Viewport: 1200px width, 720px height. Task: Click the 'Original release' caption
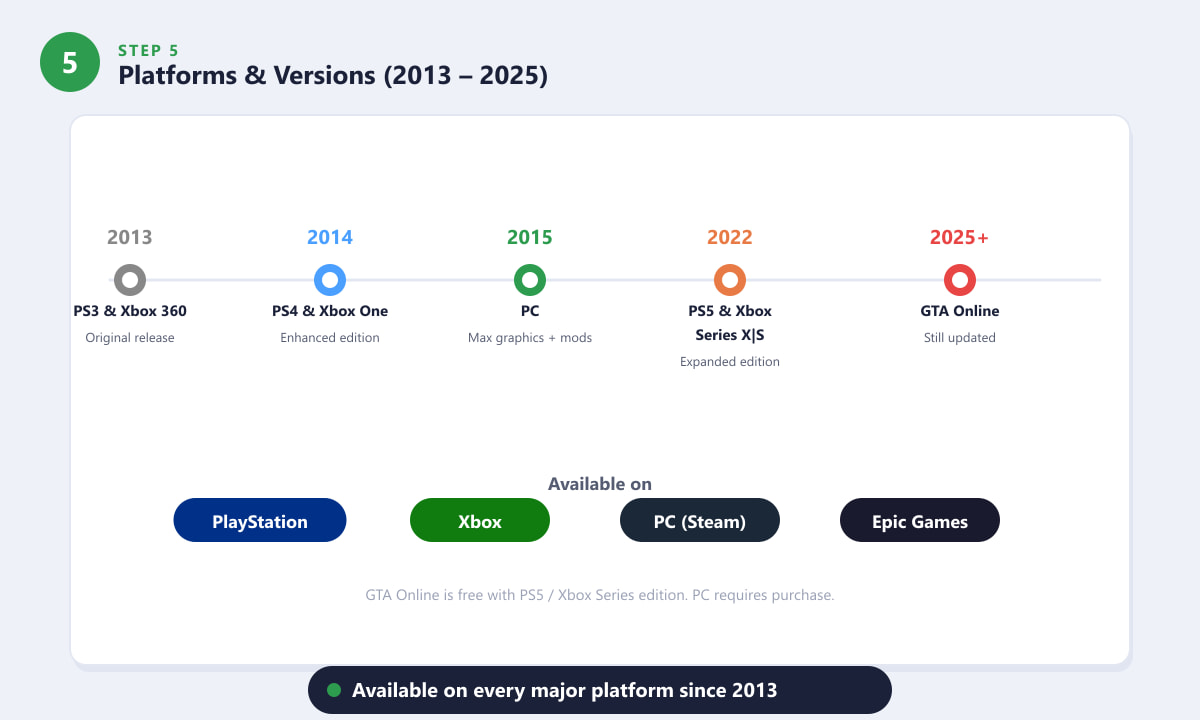click(x=130, y=338)
